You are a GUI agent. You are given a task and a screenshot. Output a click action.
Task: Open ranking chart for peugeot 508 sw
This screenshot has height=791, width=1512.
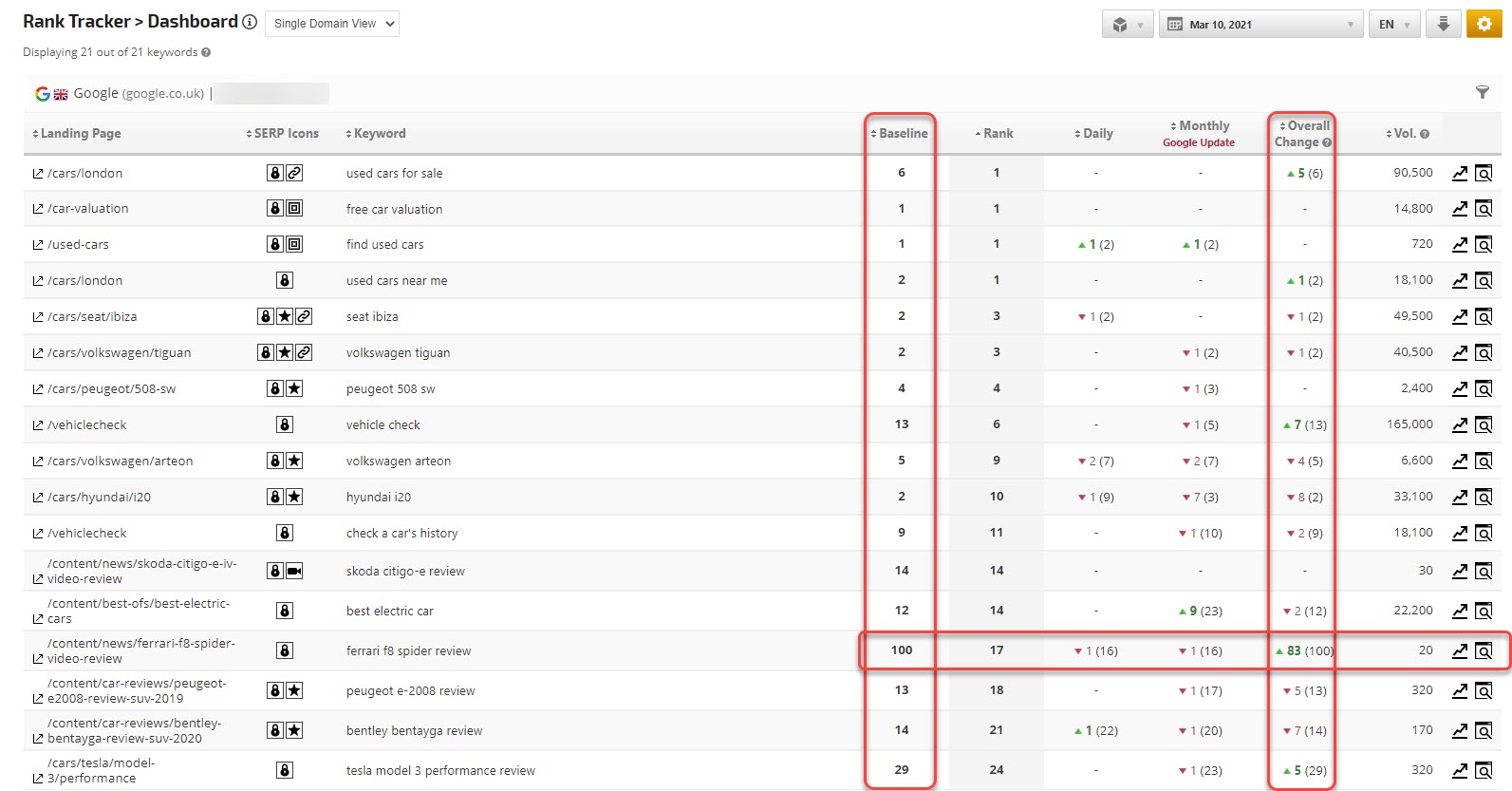(x=1460, y=388)
